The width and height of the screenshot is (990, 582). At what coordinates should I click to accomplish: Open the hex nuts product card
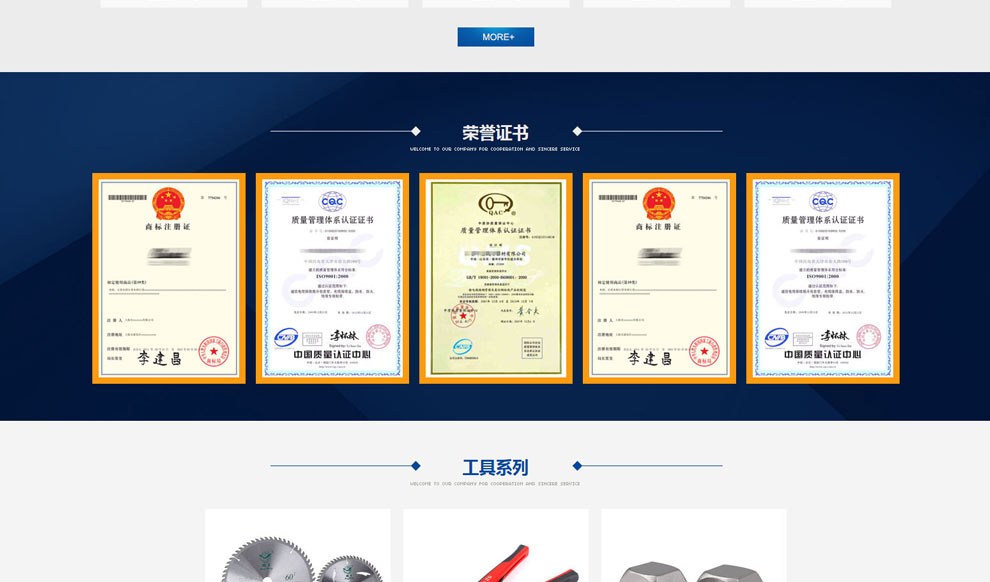(x=694, y=545)
